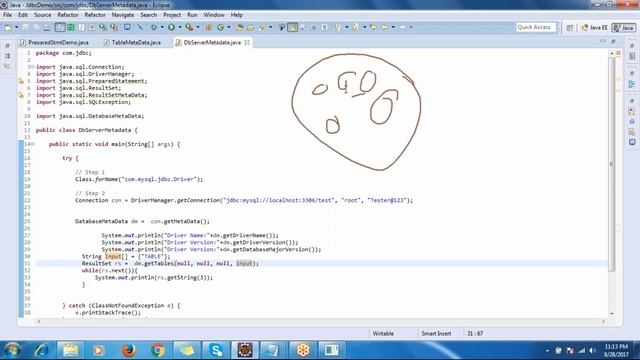Open Internet Explorer from taskbar
The width and height of the screenshot is (640, 360).
(x=41, y=350)
